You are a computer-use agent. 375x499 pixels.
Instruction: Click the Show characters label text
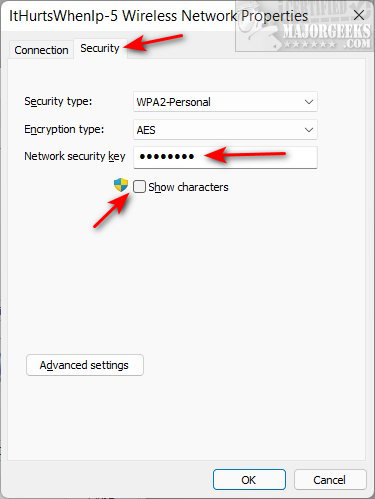[188, 187]
